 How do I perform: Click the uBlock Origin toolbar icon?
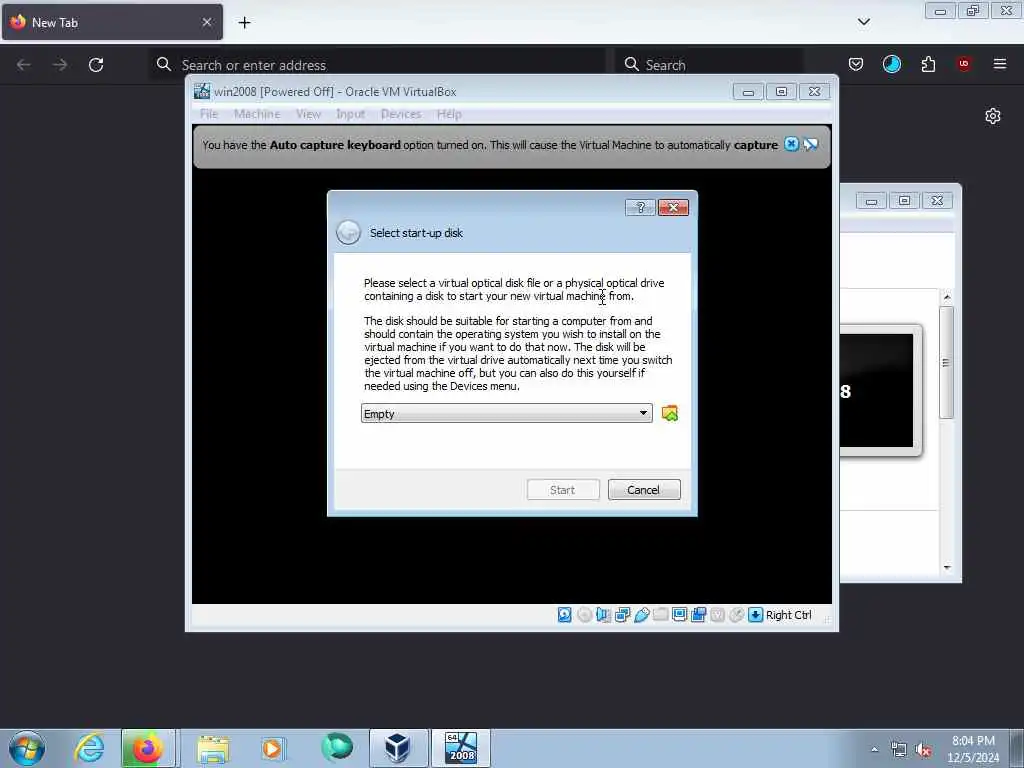click(964, 64)
